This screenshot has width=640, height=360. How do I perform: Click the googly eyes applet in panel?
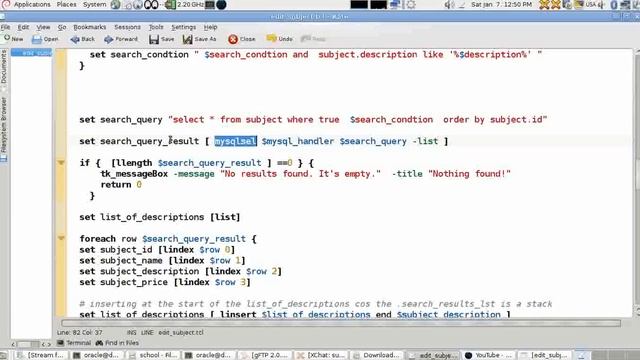tap(151, 5)
